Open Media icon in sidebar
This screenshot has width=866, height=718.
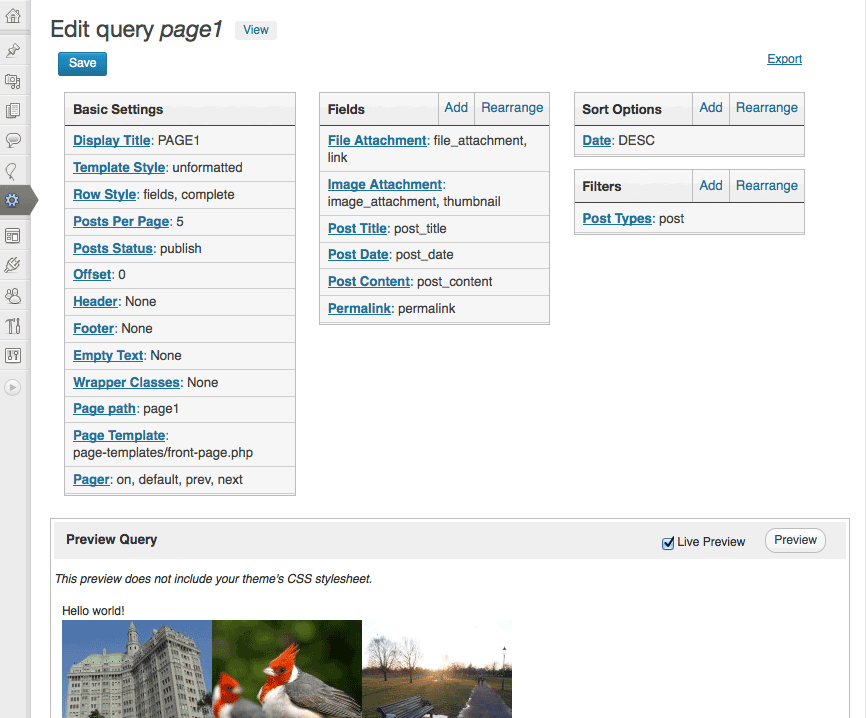[13, 82]
